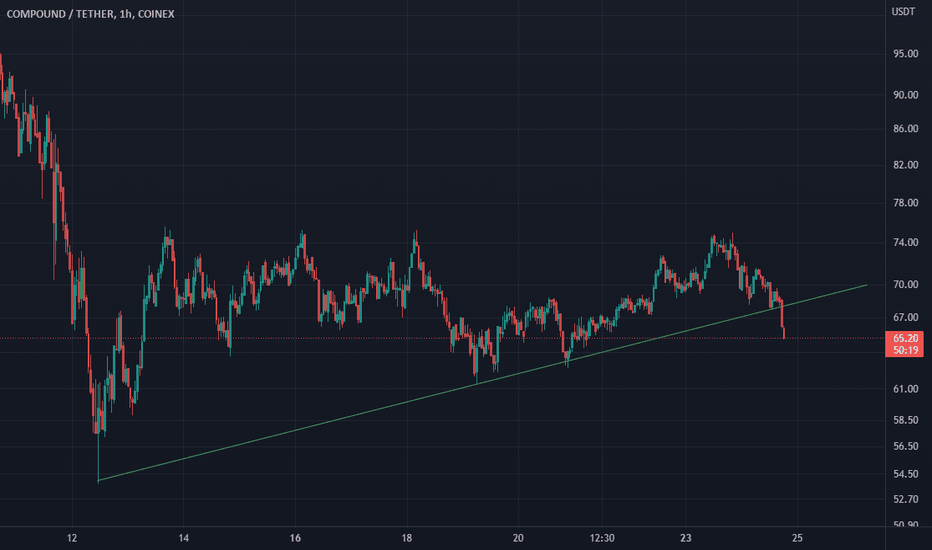The width and height of the screenshot is (932, 550).
Task: Click the 74.00 price axis value
Action: (905, 243)
